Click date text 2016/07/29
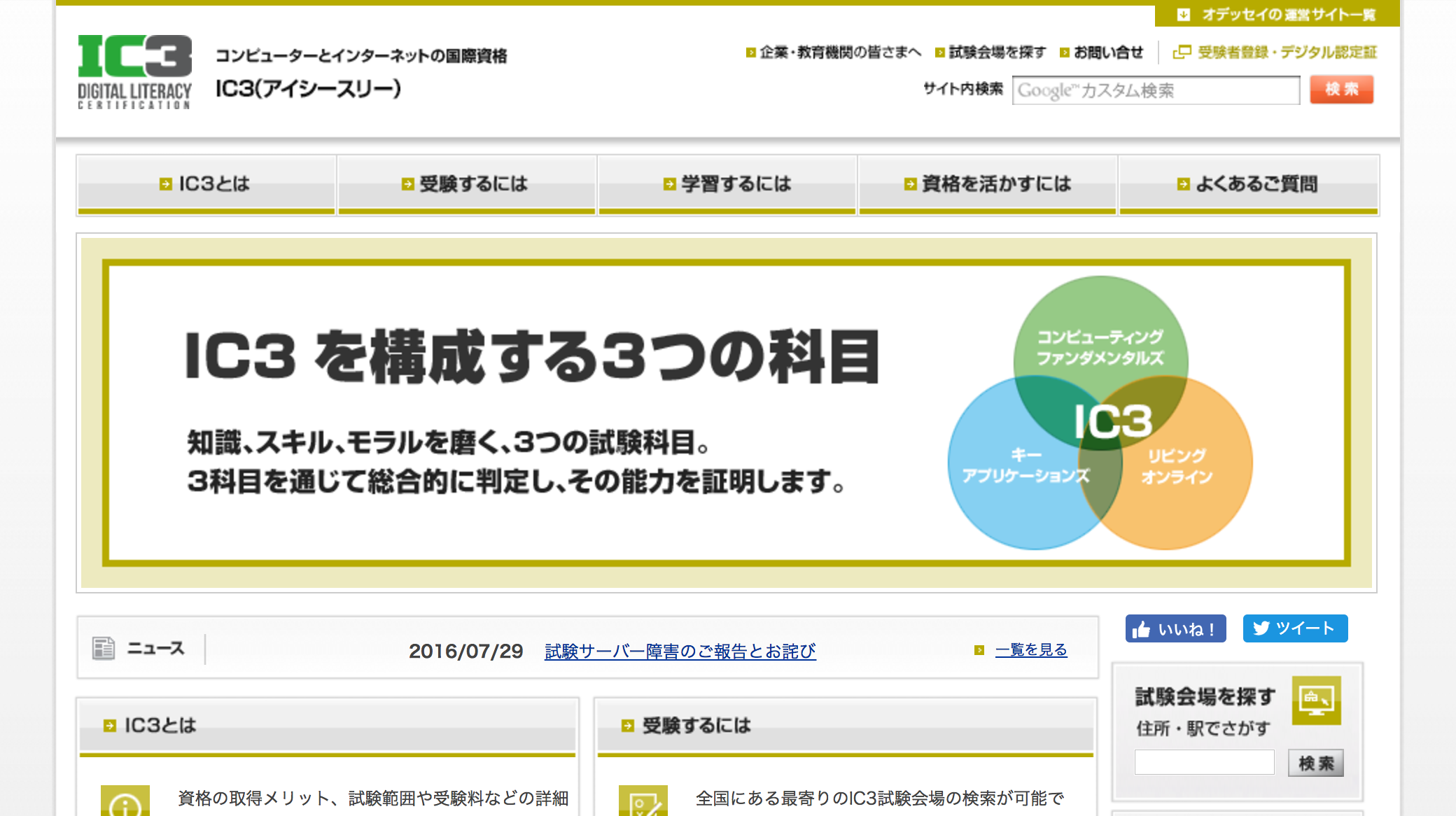Image resolution: width=1456 pixels, height=816 pixels. (x=466, y=652)
